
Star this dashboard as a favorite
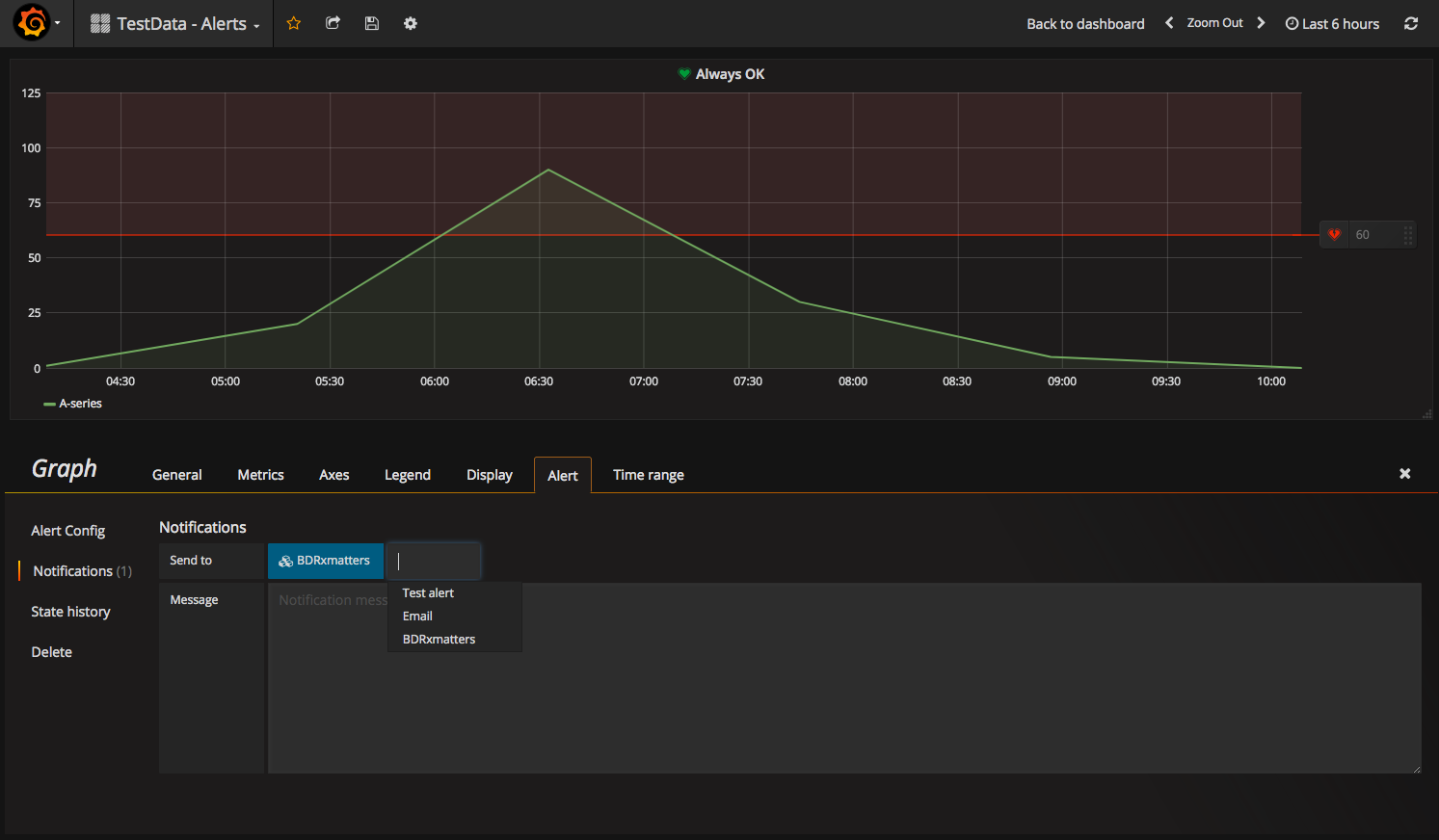[x=294, y=23]
